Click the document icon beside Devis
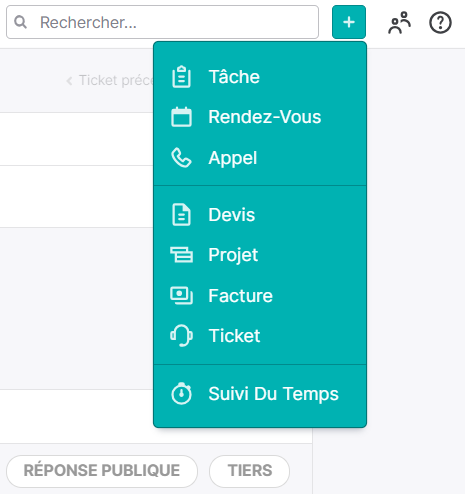The height and width of the screenshot is (494, 465). [x=181, y=215]
